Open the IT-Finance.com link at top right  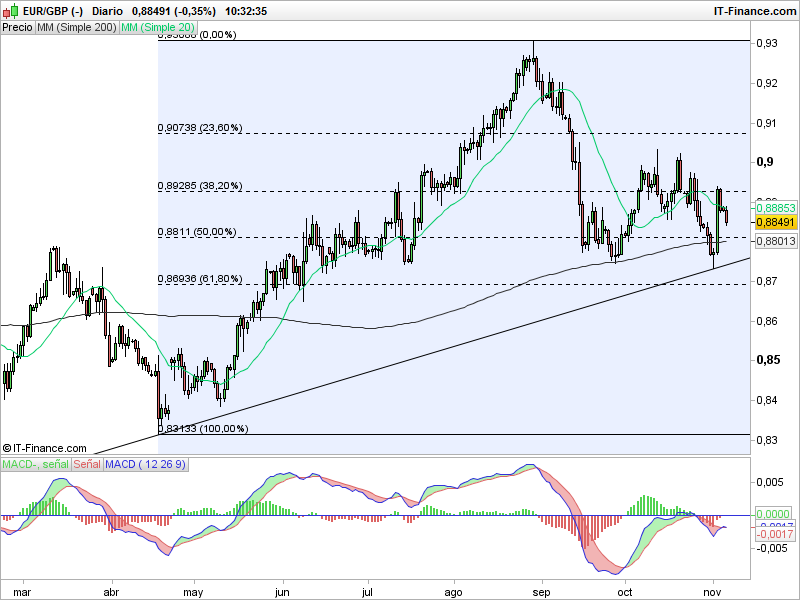tap(755, 11)
